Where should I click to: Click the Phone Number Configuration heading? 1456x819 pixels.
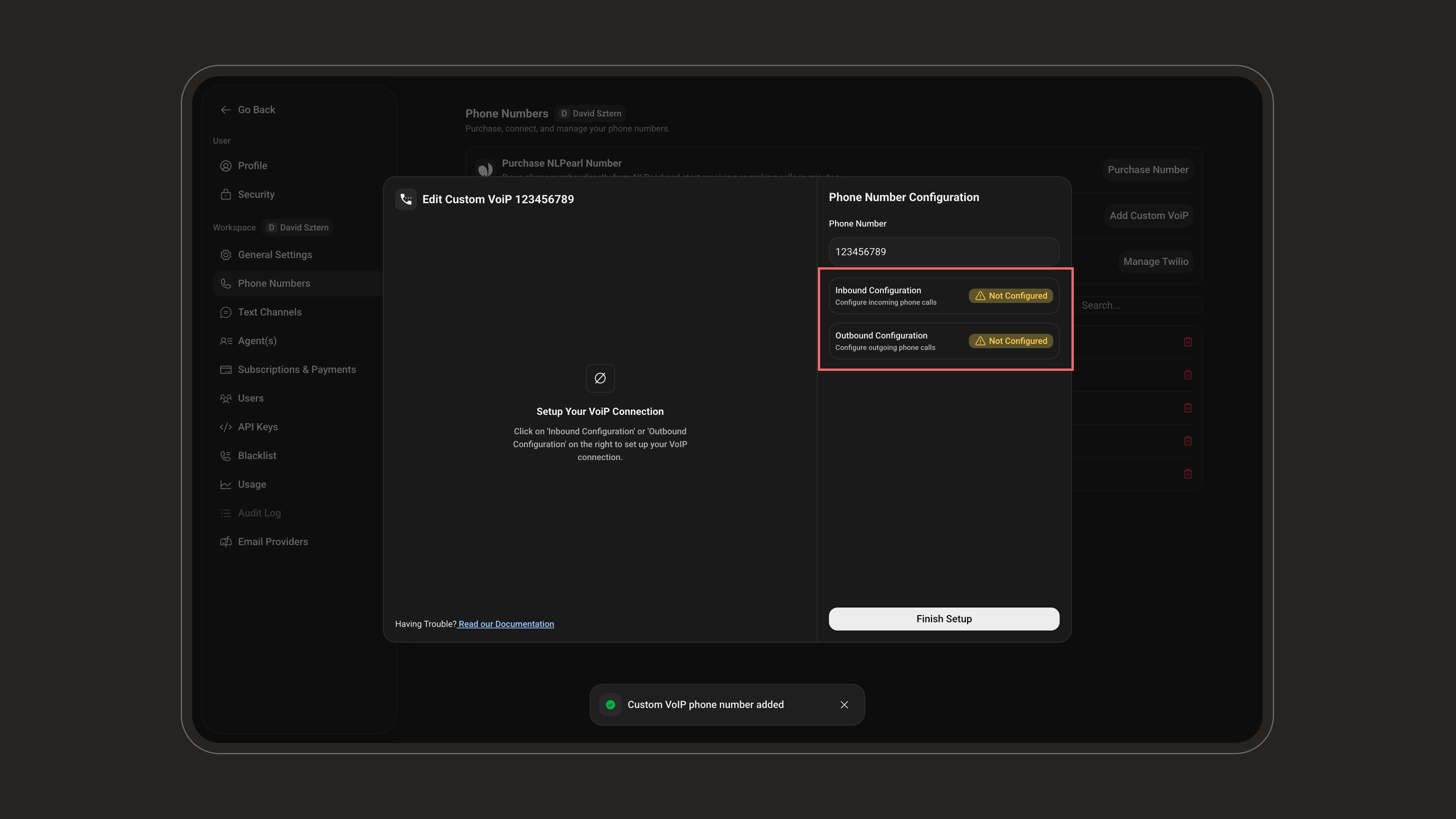[x=904, y=197]
